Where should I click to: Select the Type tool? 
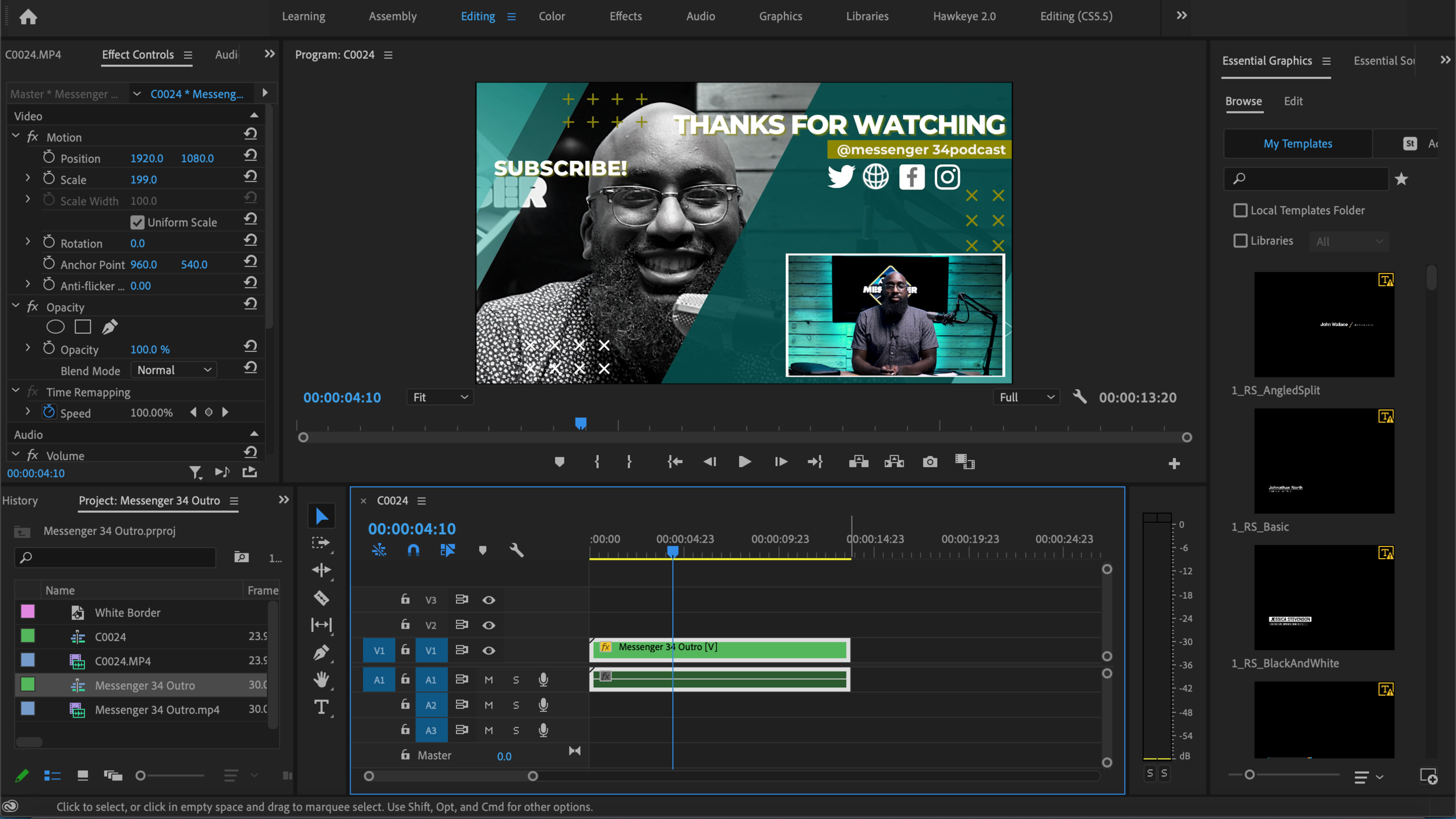(321, 707)
